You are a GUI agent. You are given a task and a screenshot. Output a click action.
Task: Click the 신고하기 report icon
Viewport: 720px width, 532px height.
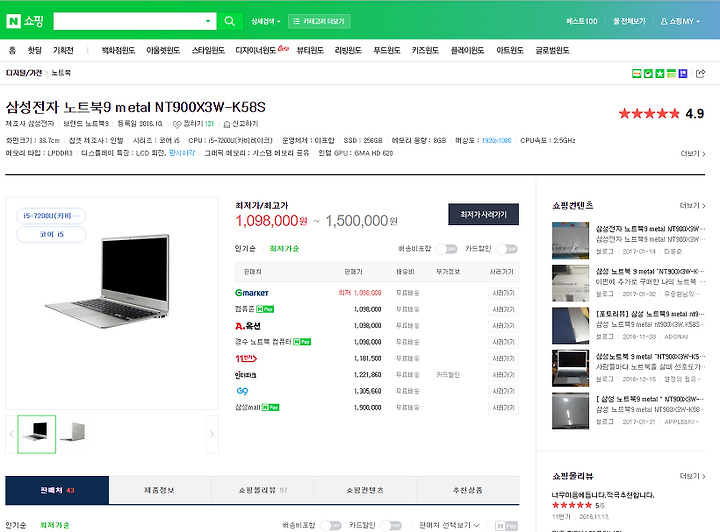click(x=226, y=124)
